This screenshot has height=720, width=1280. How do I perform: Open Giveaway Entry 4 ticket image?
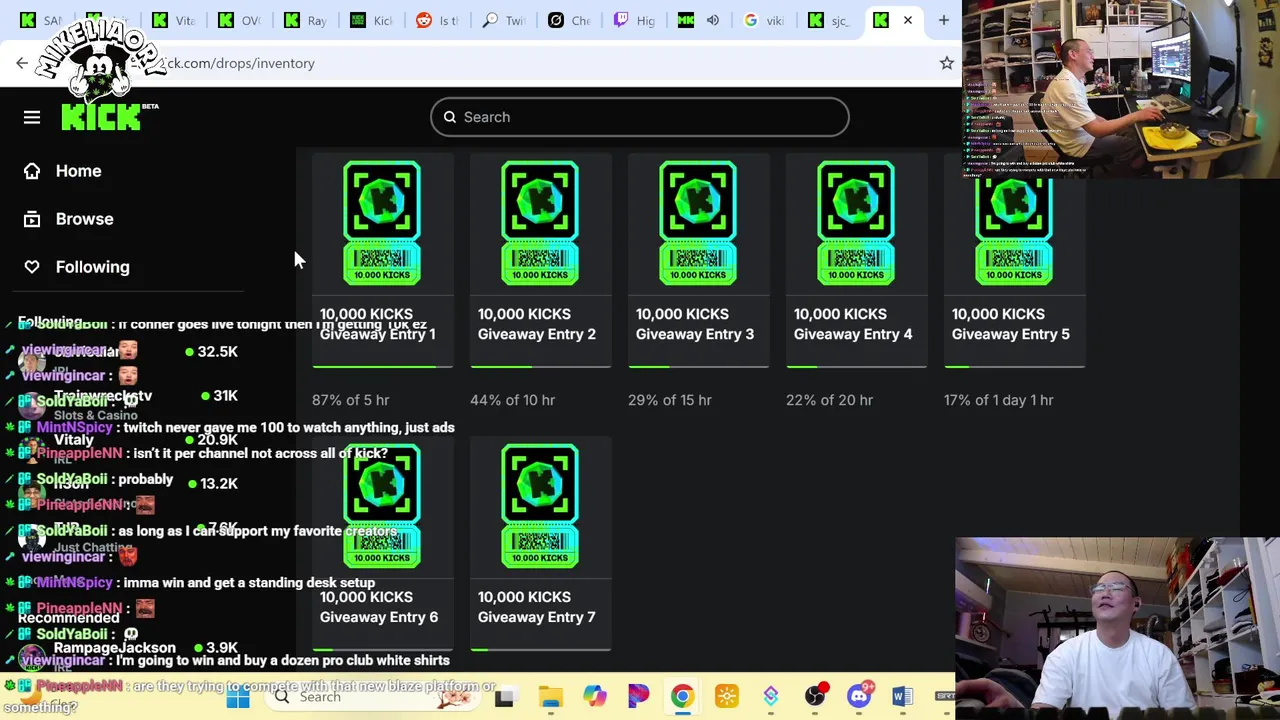coord(856,223)
